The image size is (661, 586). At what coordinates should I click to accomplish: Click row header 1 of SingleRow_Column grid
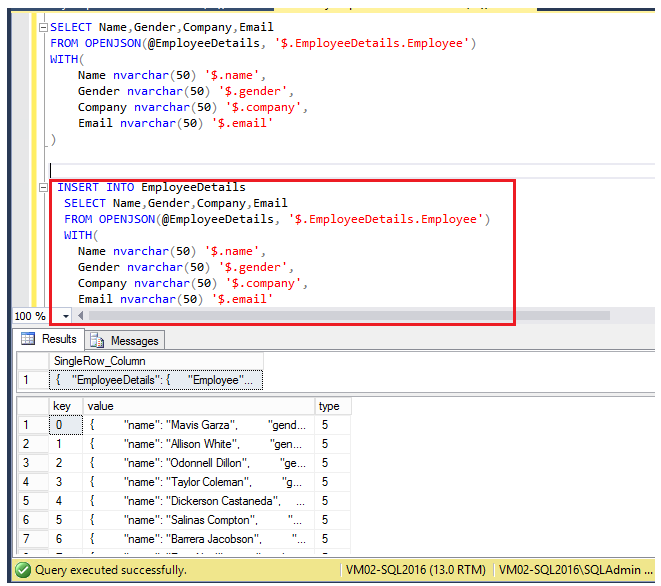click(x=33, y=380)
